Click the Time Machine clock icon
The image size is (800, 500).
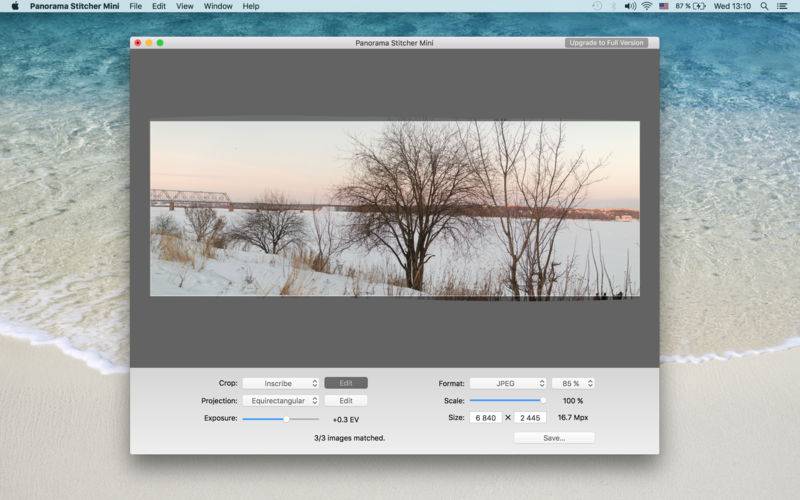[x=597, y=6]
